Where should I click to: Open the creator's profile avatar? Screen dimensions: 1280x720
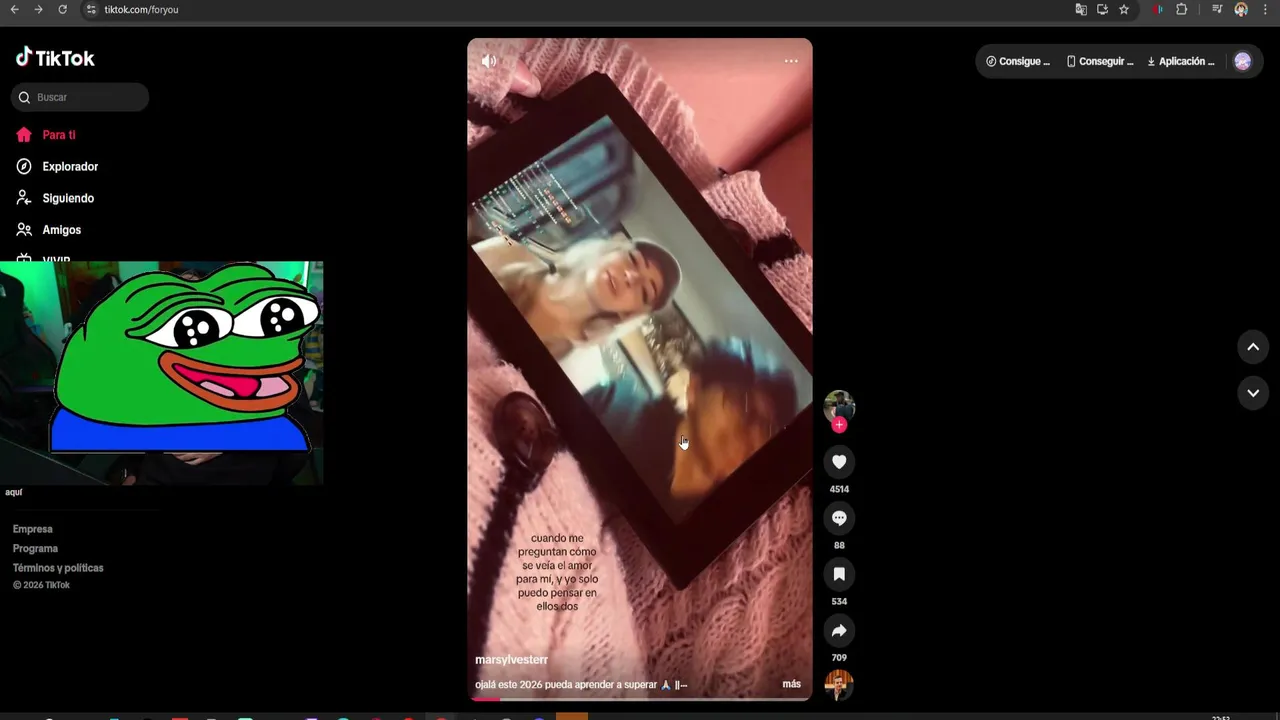point(839,405)
